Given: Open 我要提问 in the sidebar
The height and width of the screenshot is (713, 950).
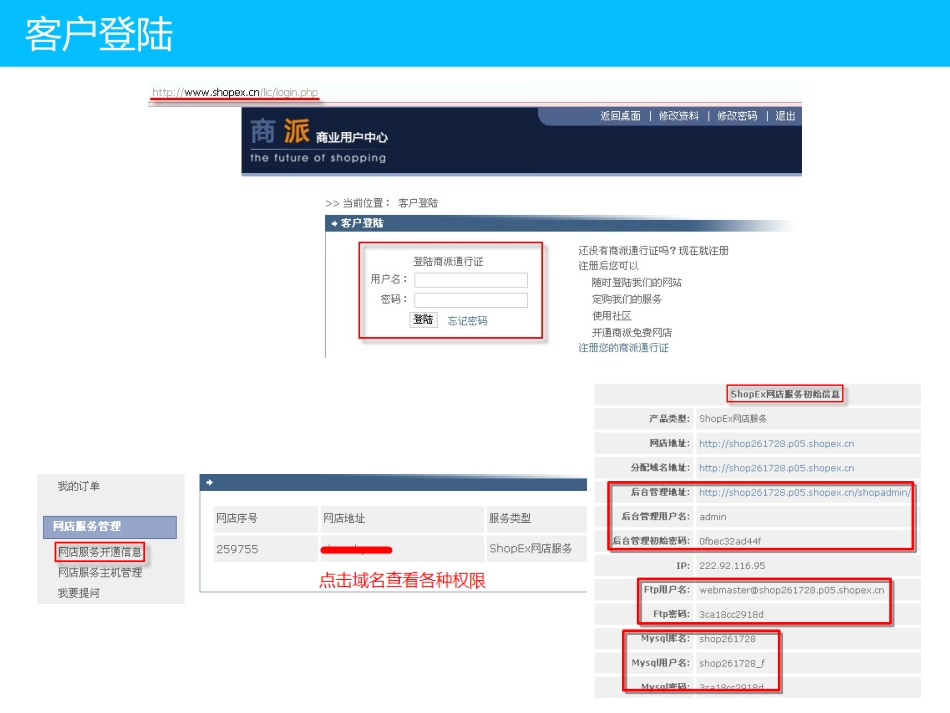Looking at the screenshot, I should pos(79,593).
